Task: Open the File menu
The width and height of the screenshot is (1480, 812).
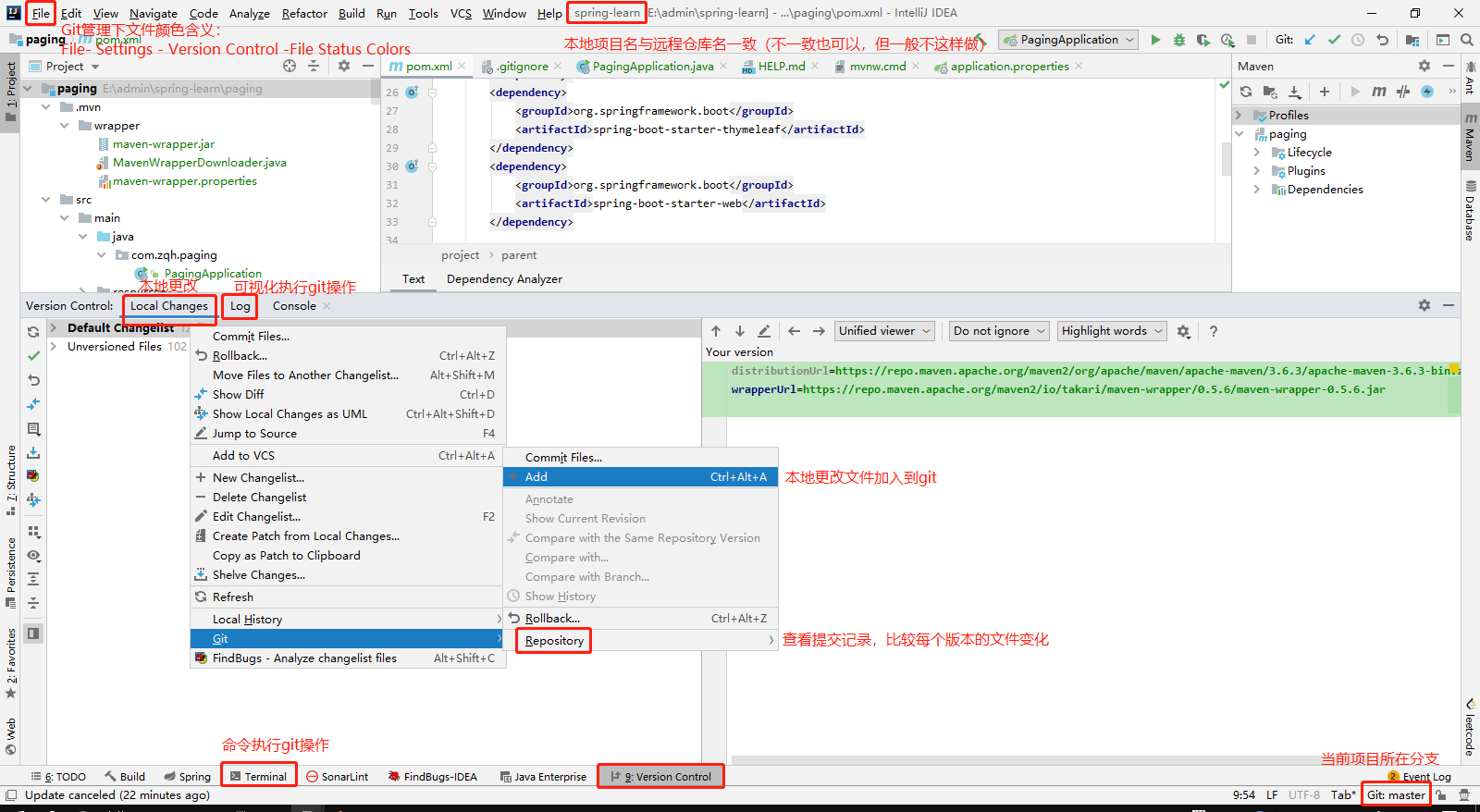Action: tap(41, 13)
